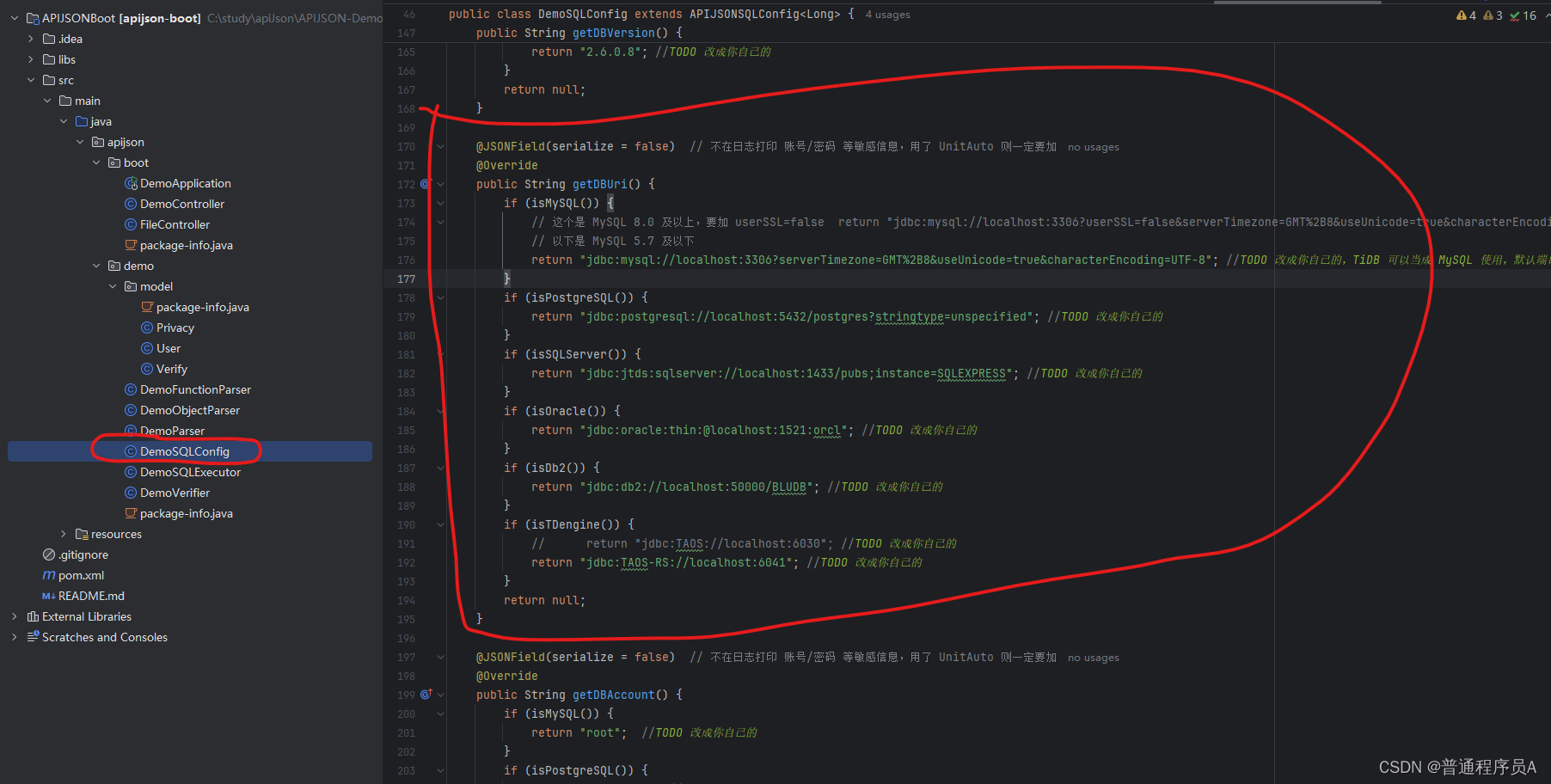Collapse the APIJSONBoot project root
Viewport: 1551px width, 784px height.
tap(15, 18)
